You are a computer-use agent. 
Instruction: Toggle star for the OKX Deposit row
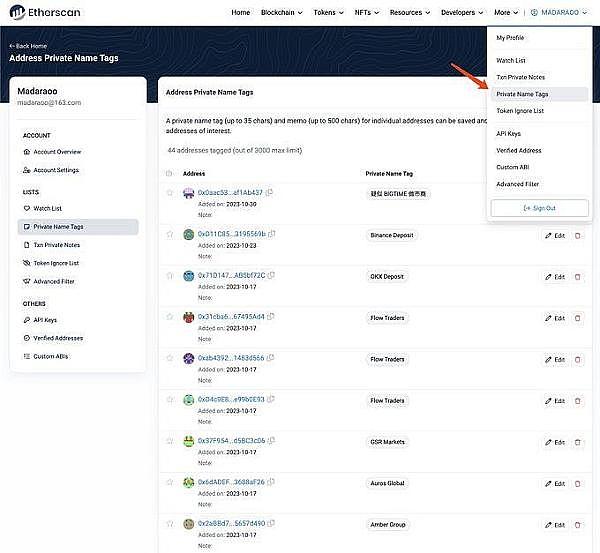(169, 275)
